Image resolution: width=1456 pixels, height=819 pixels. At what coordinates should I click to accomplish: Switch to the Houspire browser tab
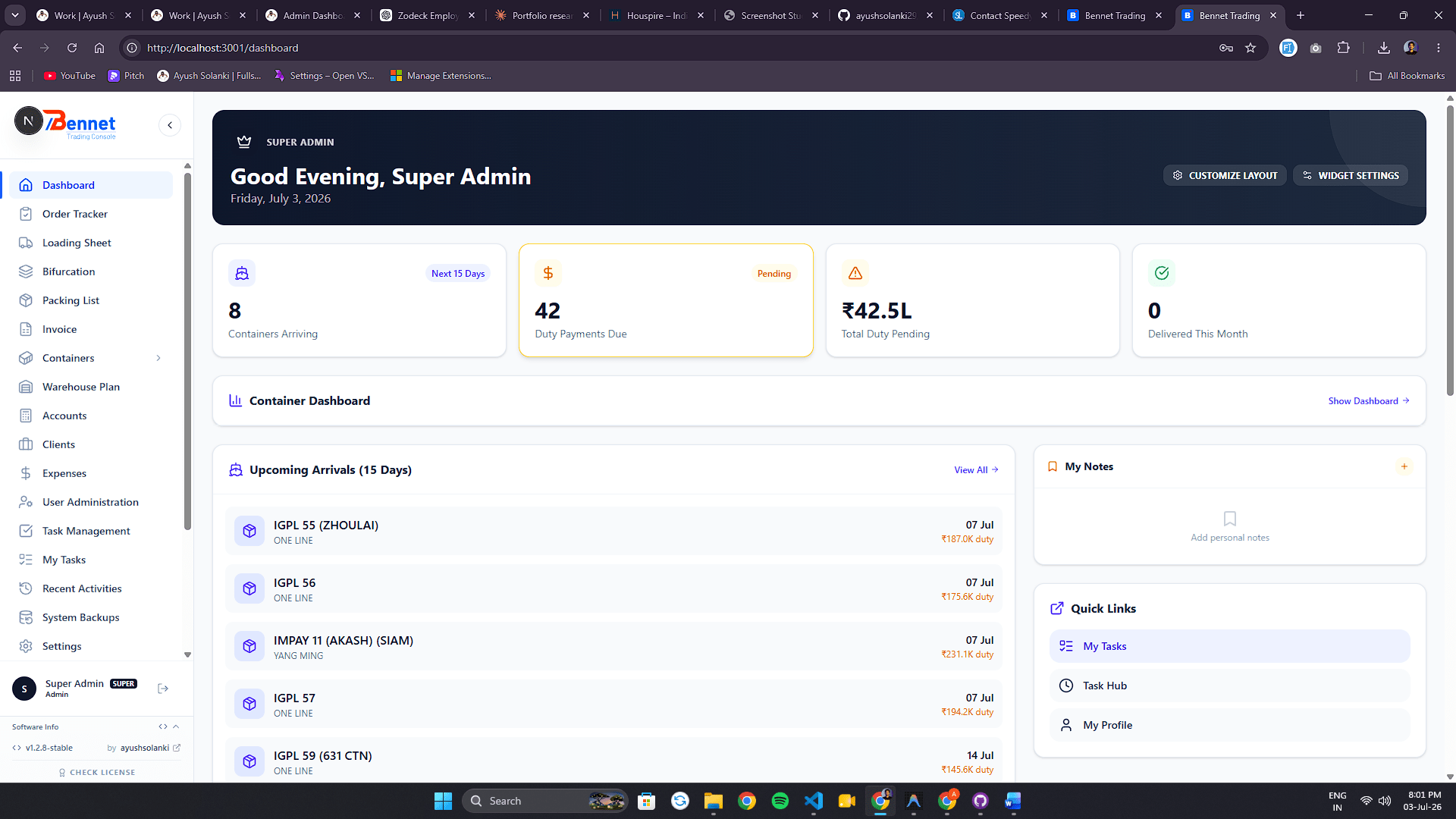coord(657,15)
